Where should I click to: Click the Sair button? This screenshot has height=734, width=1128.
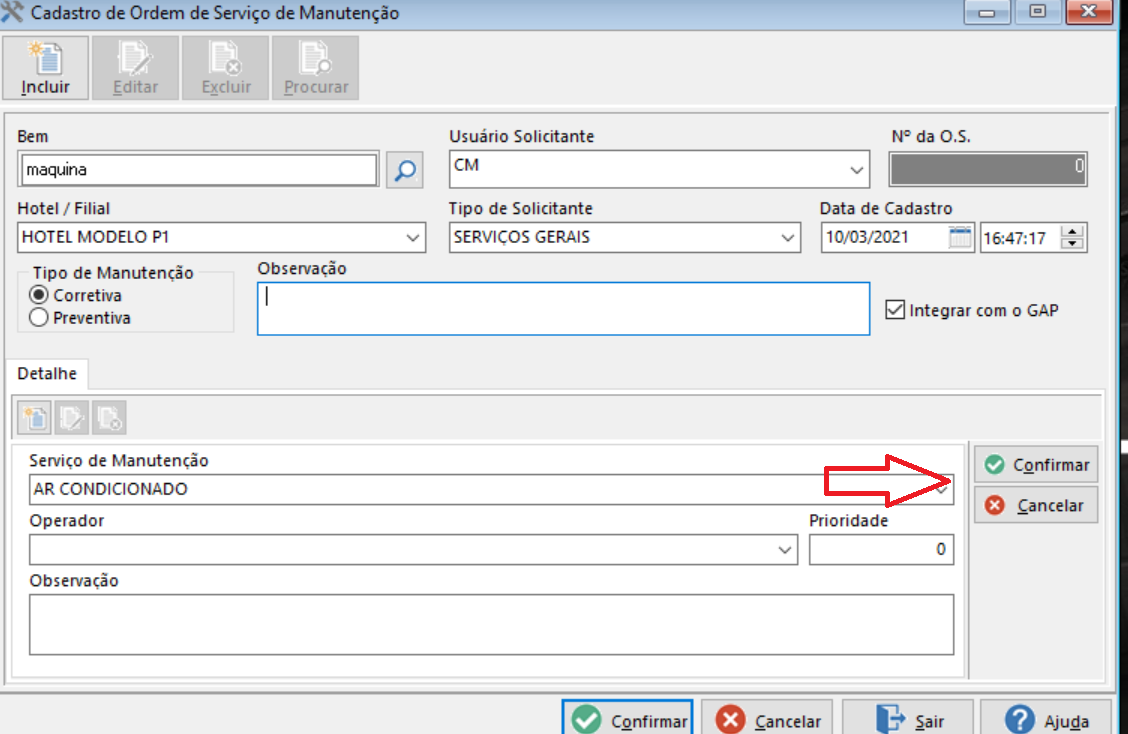(x=908, y=719)
